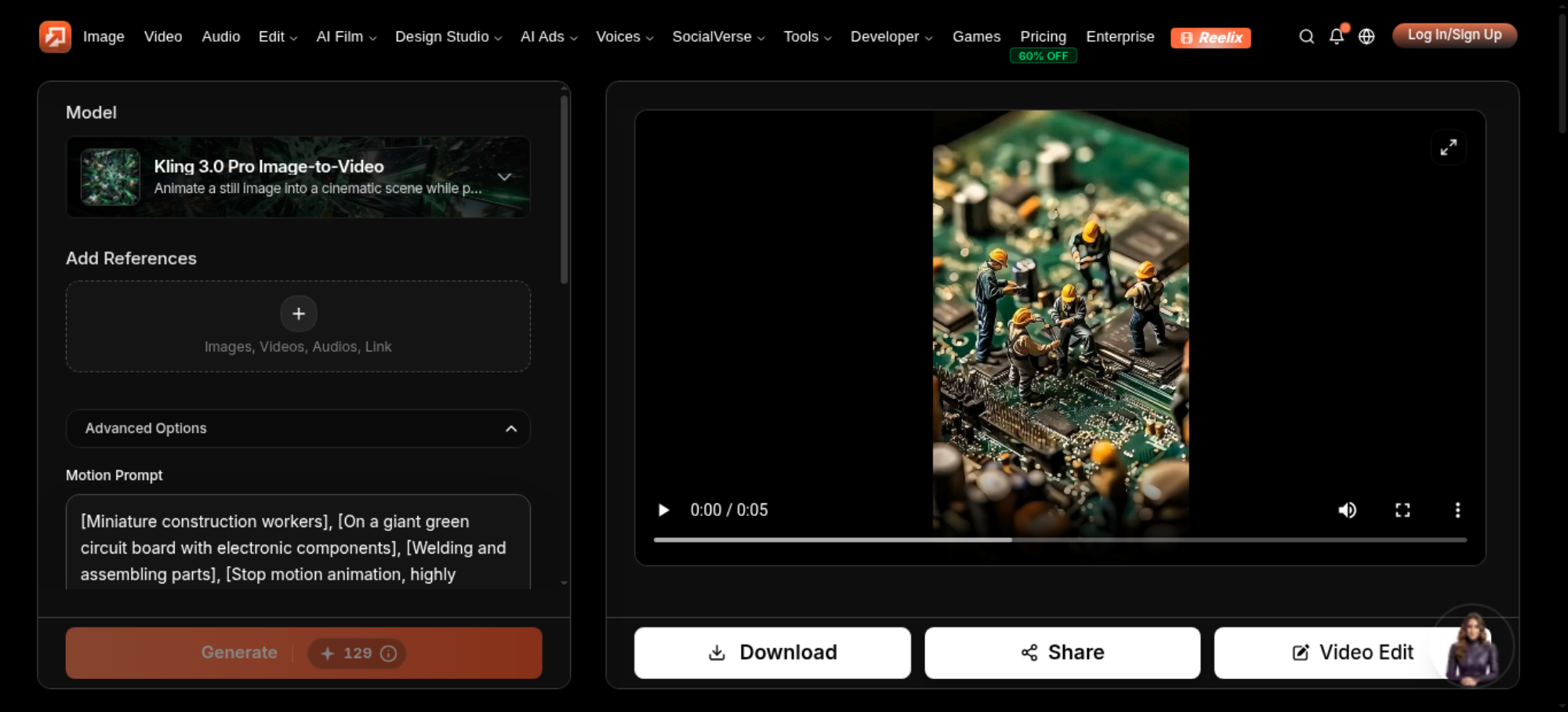Click Log In/Sign Up button
The image size is (1568, 712).
[1454, 35]
